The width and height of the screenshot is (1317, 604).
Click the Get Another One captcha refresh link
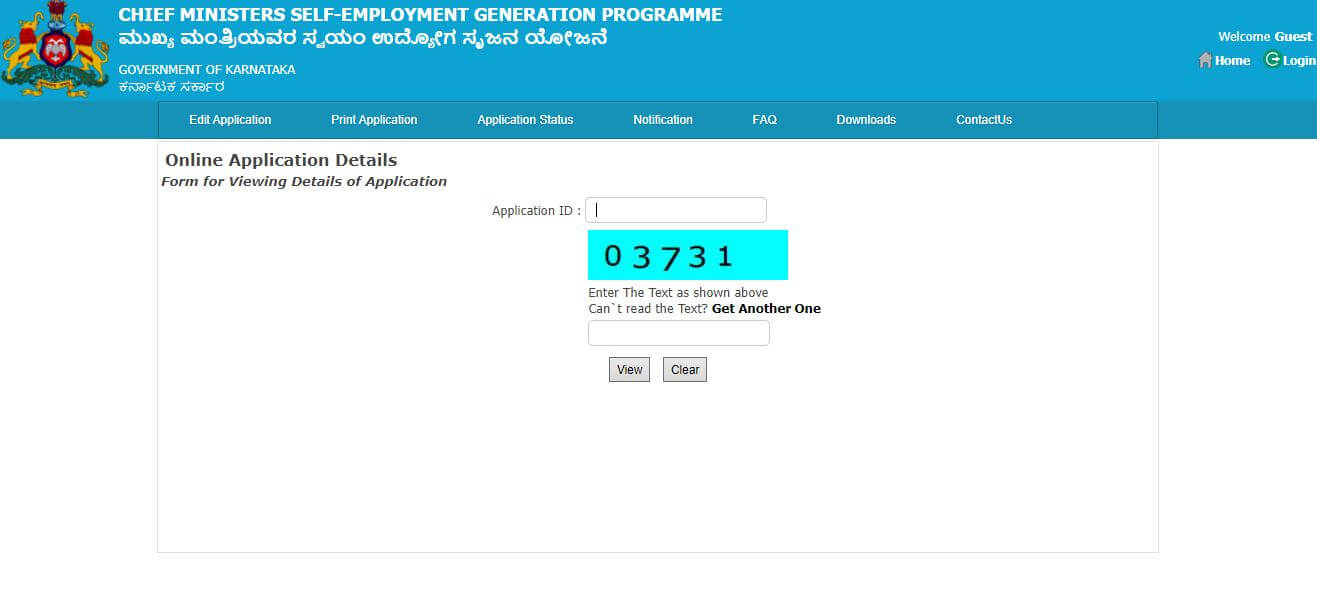point(766,308)
